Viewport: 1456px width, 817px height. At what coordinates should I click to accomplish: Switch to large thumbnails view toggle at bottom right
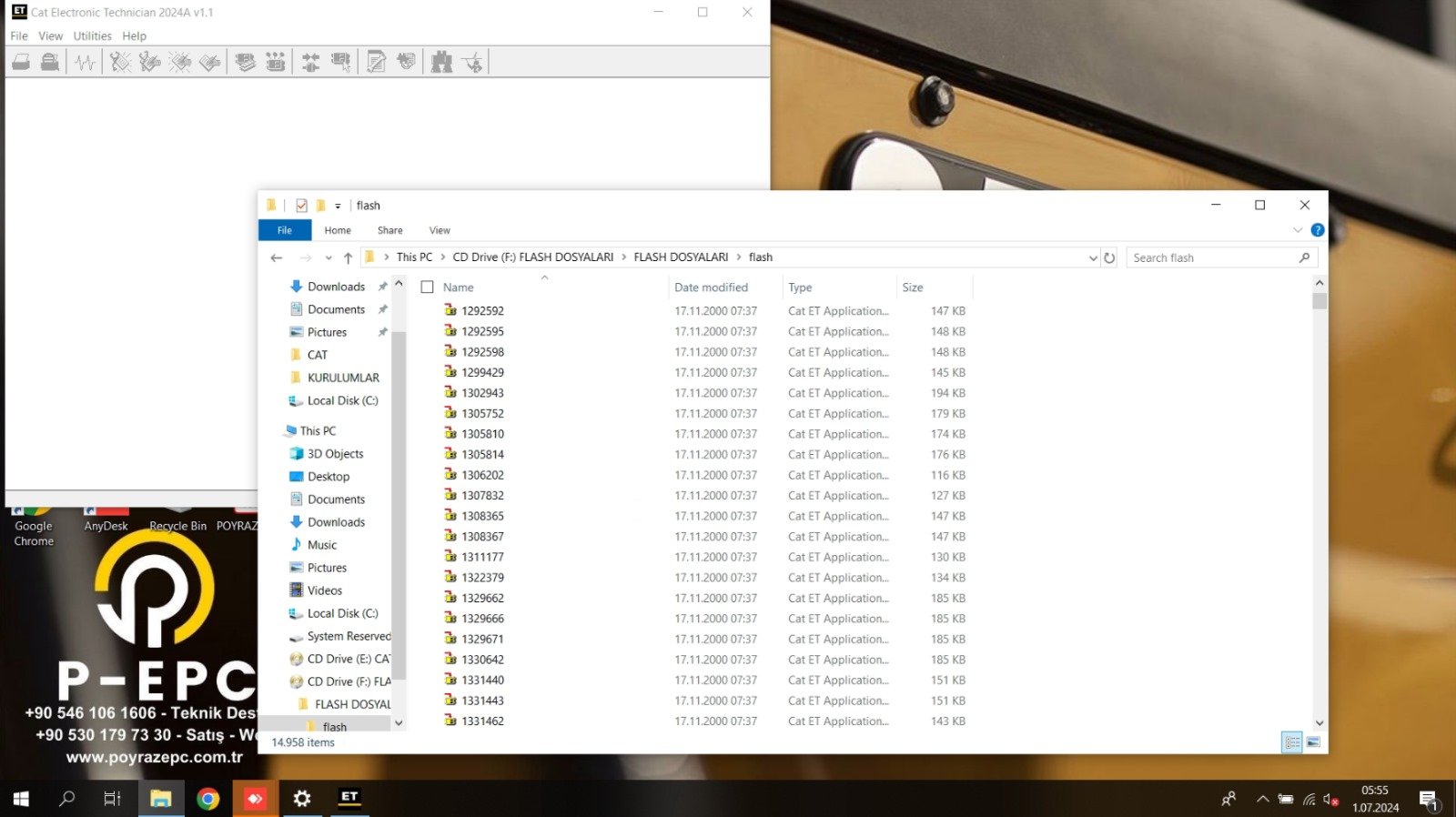click(x=1313, y=742)
